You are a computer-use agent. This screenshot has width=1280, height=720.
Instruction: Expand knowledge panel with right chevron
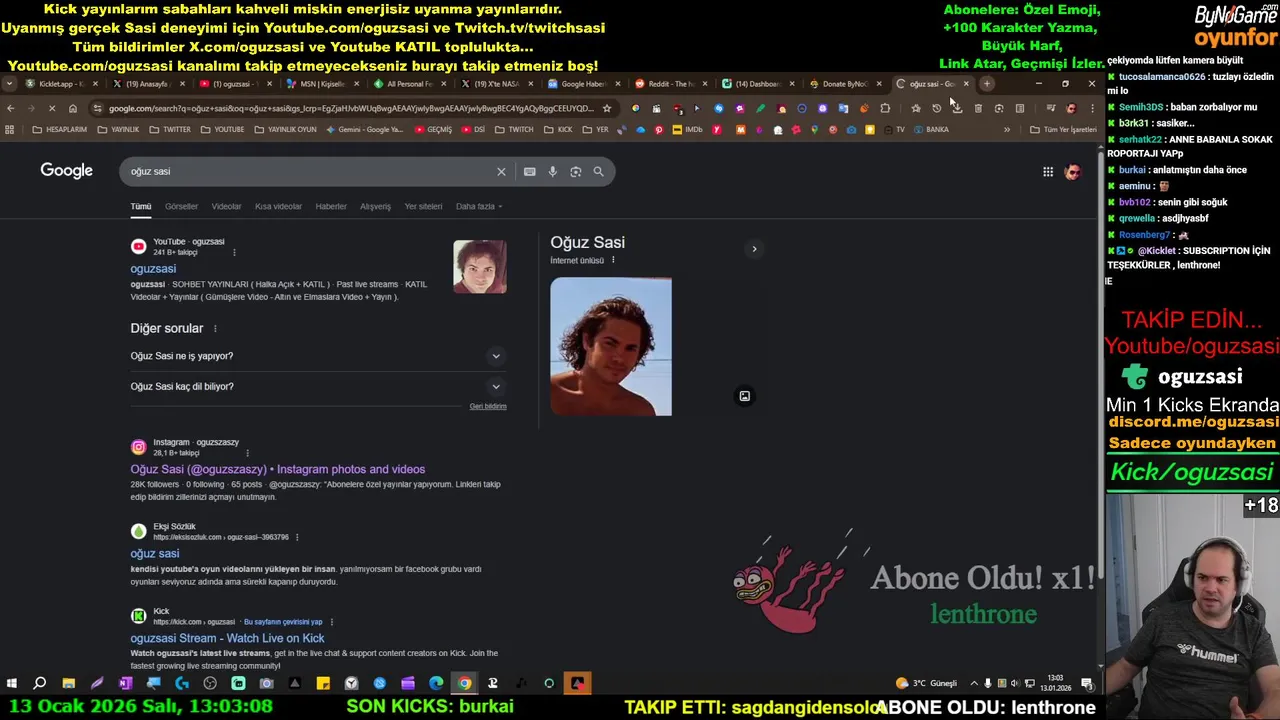point(754,249)
